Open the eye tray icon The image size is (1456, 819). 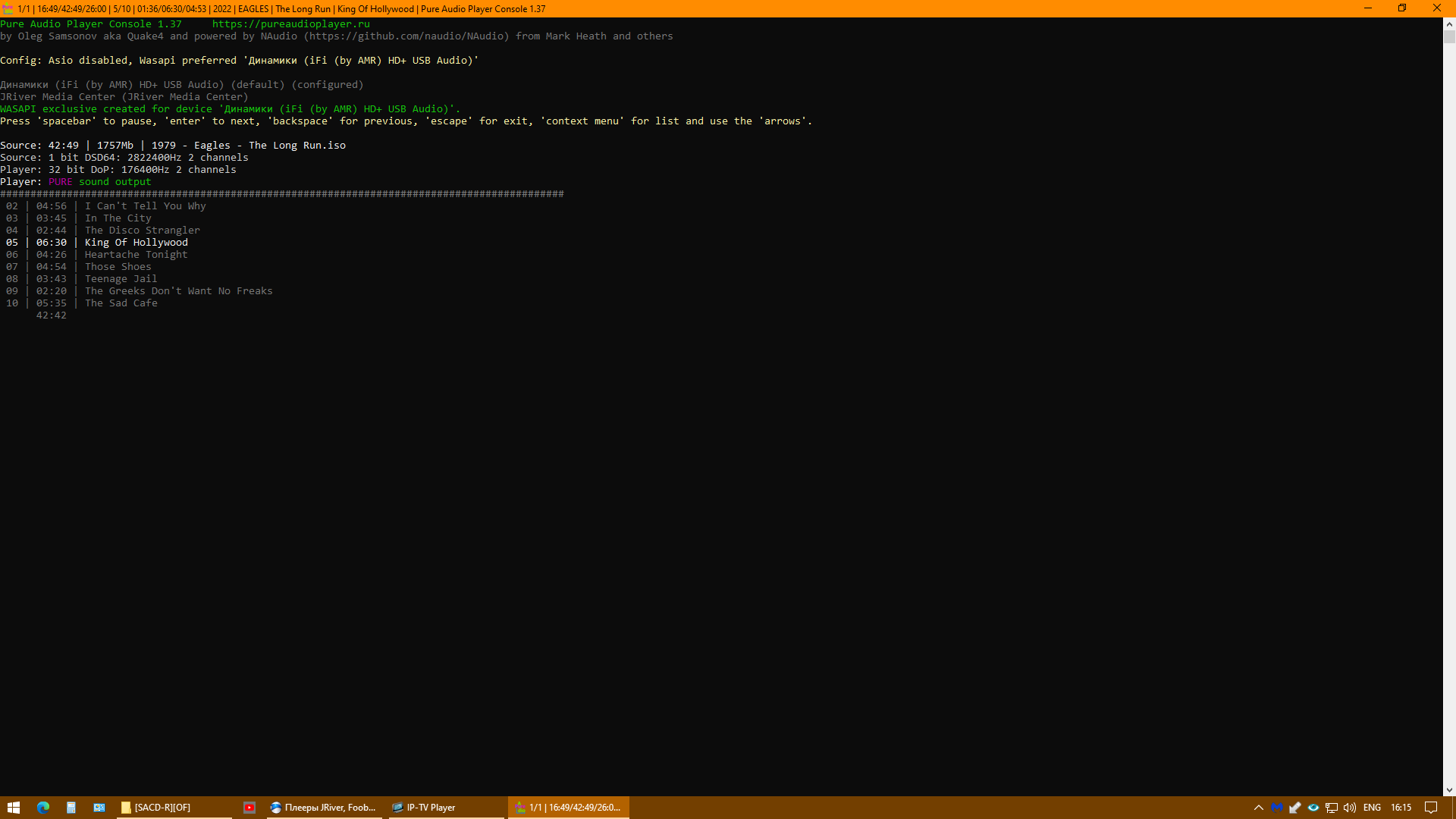pyautogui.click(x=1313, y=808)
